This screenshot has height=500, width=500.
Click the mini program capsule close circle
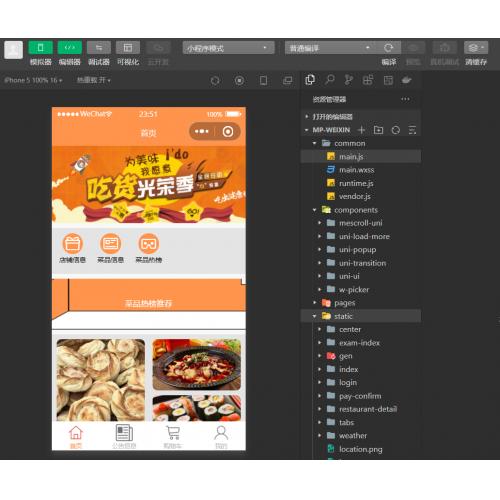coord(228,131)
